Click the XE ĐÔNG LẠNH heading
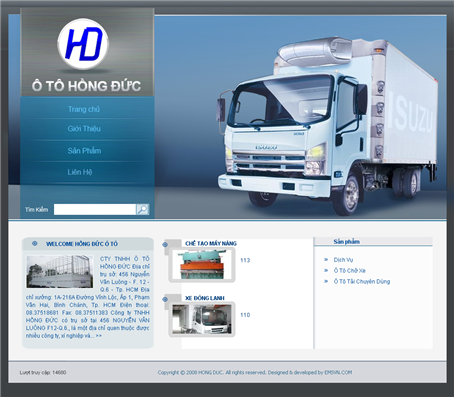 205,298
